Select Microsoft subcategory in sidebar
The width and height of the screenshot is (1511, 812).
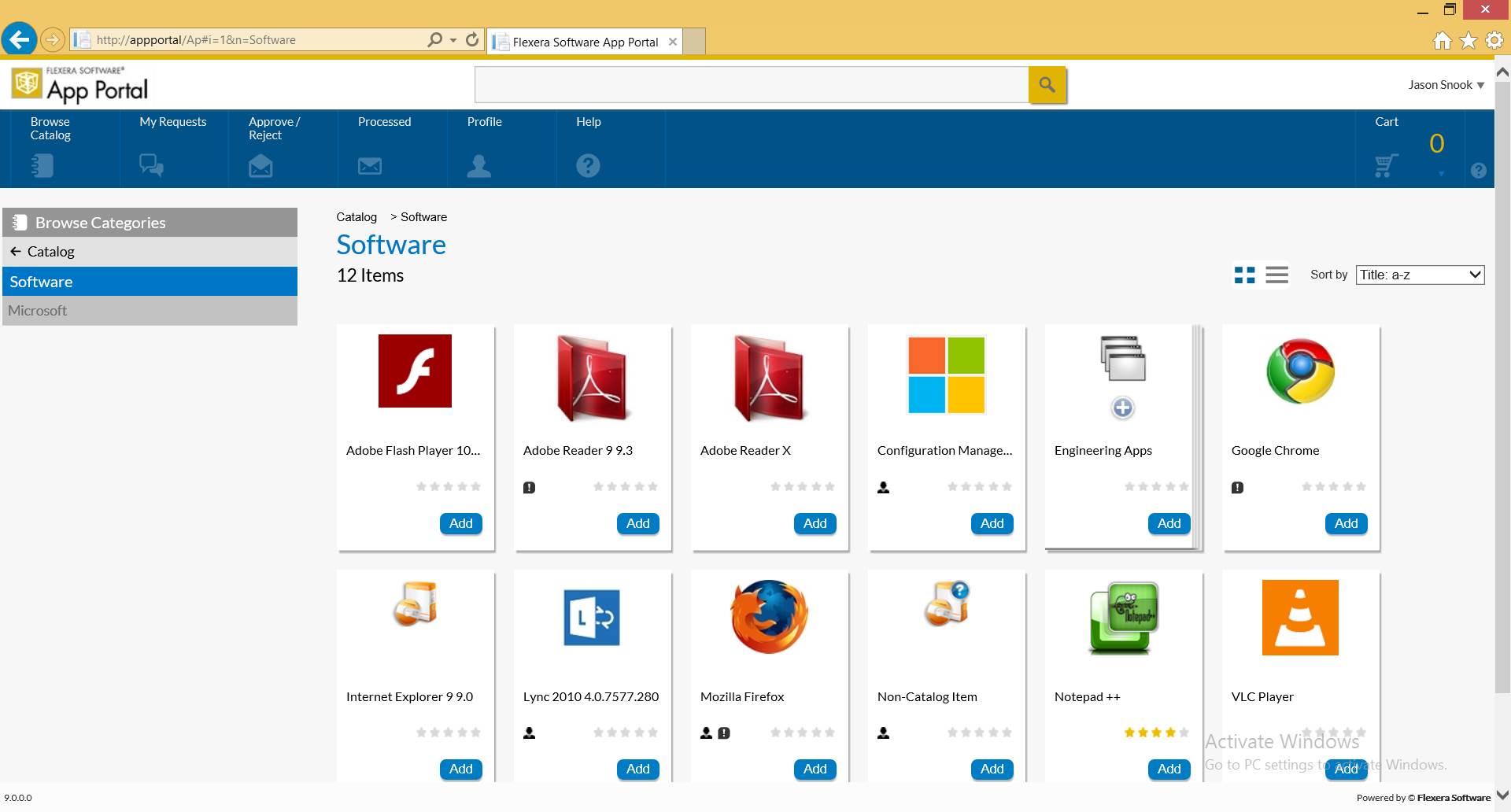click(x=150, y=311)
